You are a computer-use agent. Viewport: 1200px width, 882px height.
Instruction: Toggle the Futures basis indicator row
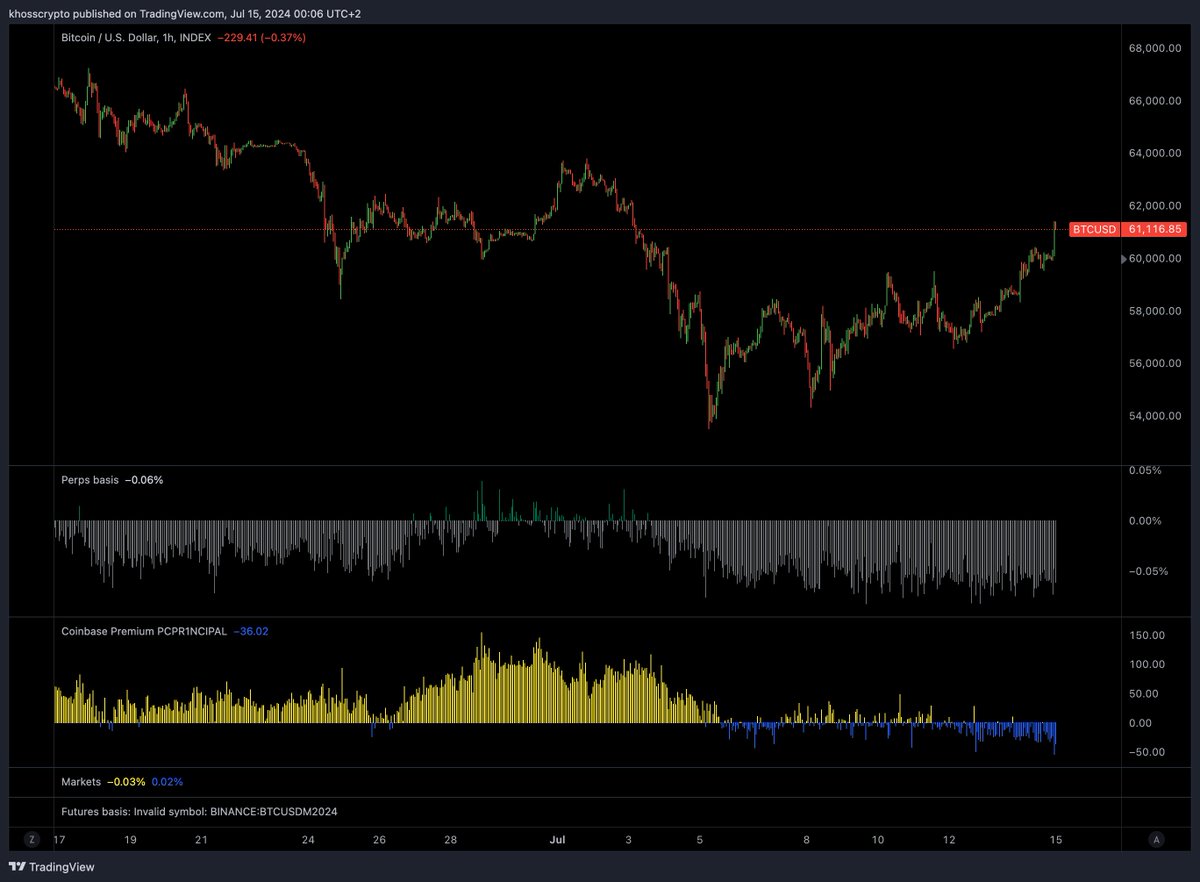(98, 812)
